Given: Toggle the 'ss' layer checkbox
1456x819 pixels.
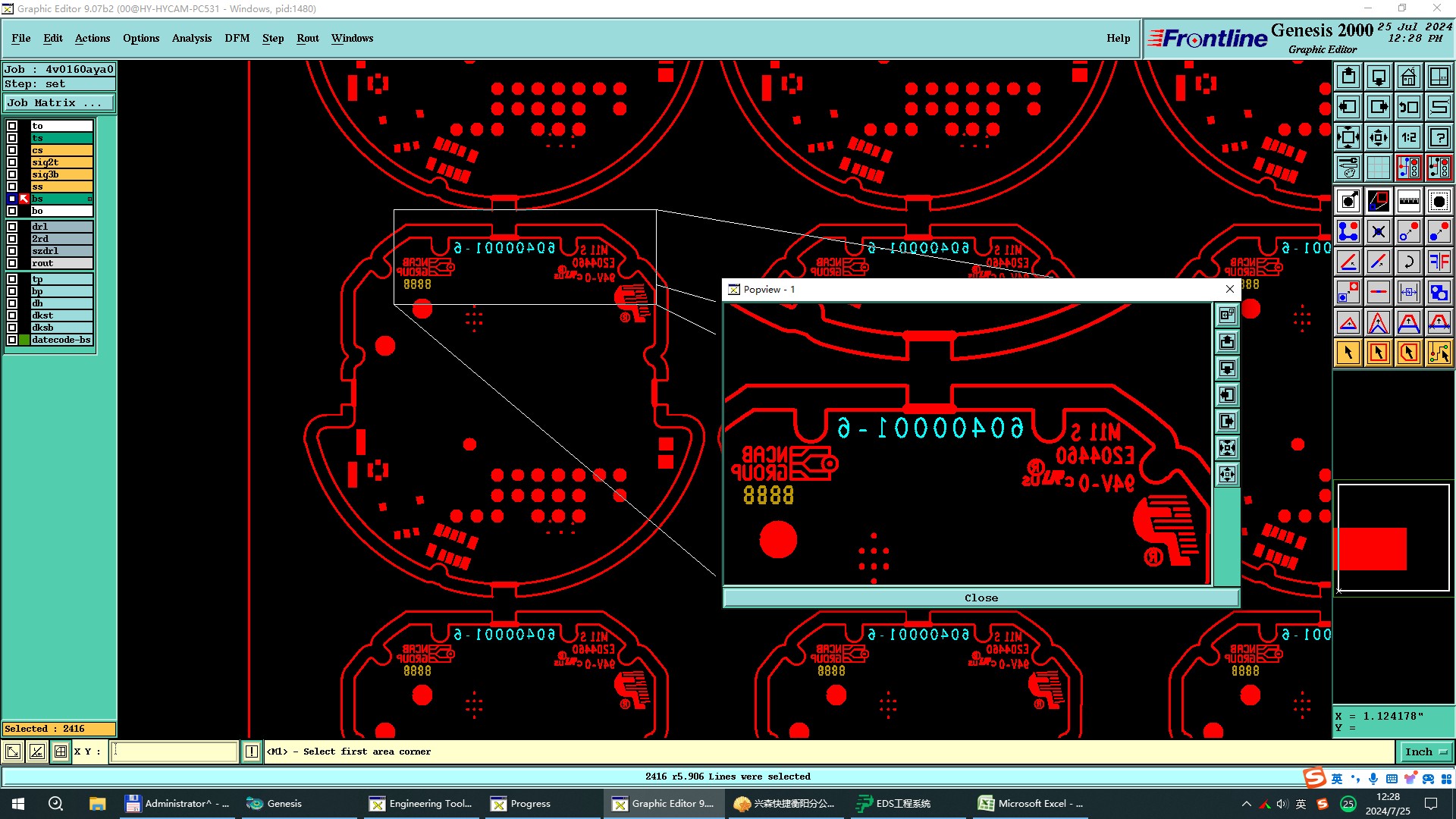Looking at the screenshot, I should tap(12, 187).
